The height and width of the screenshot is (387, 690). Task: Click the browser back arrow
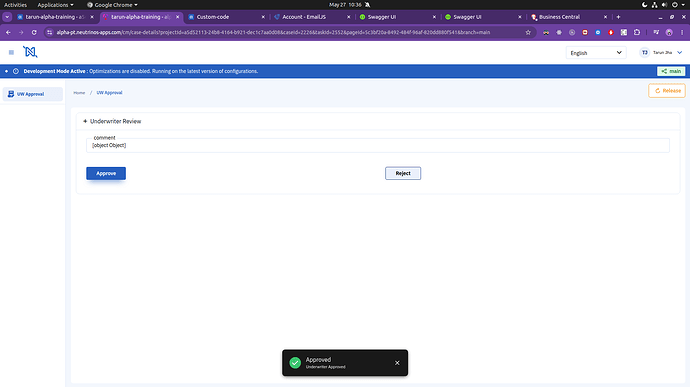coord(8,32)
